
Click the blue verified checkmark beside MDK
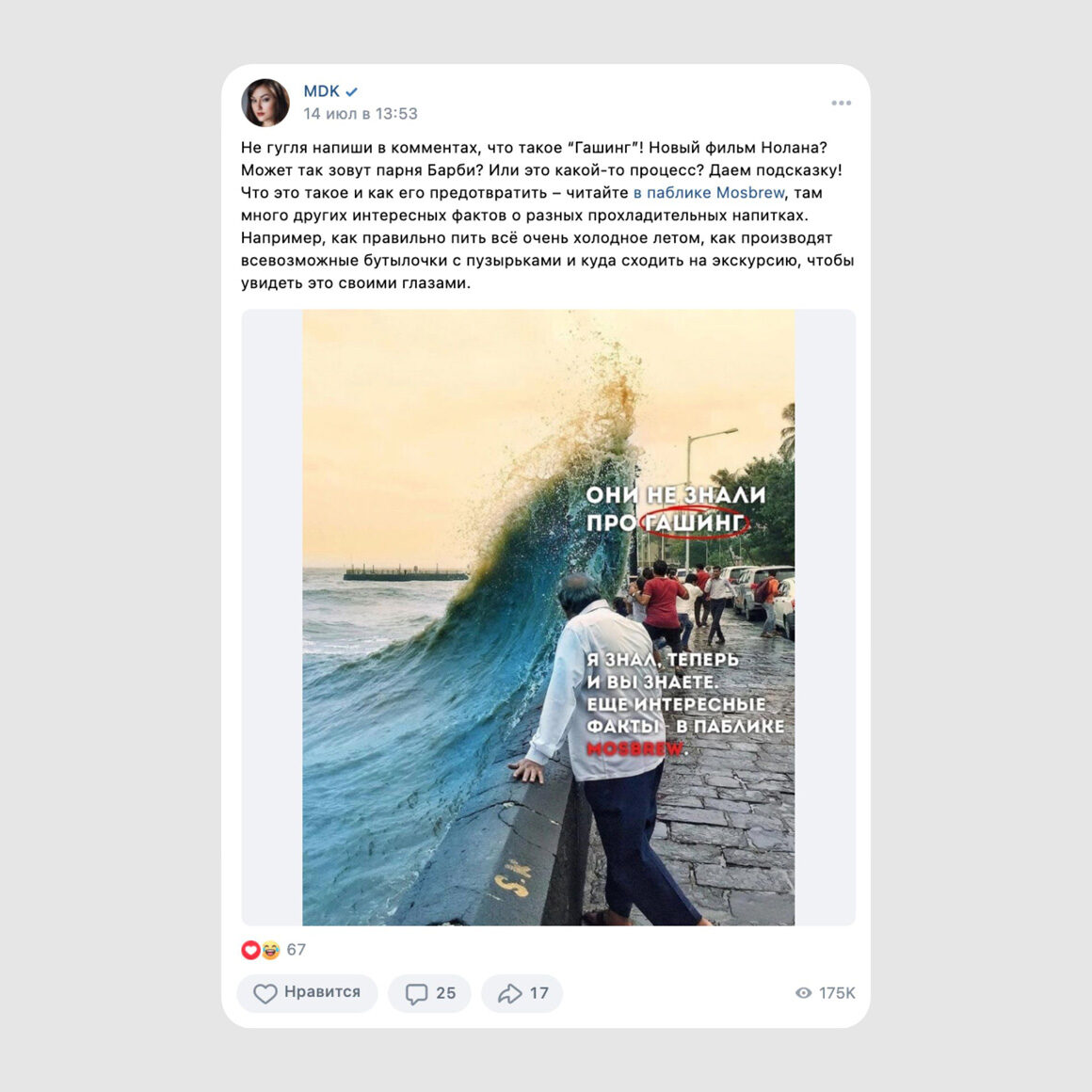tap(352, 92)
